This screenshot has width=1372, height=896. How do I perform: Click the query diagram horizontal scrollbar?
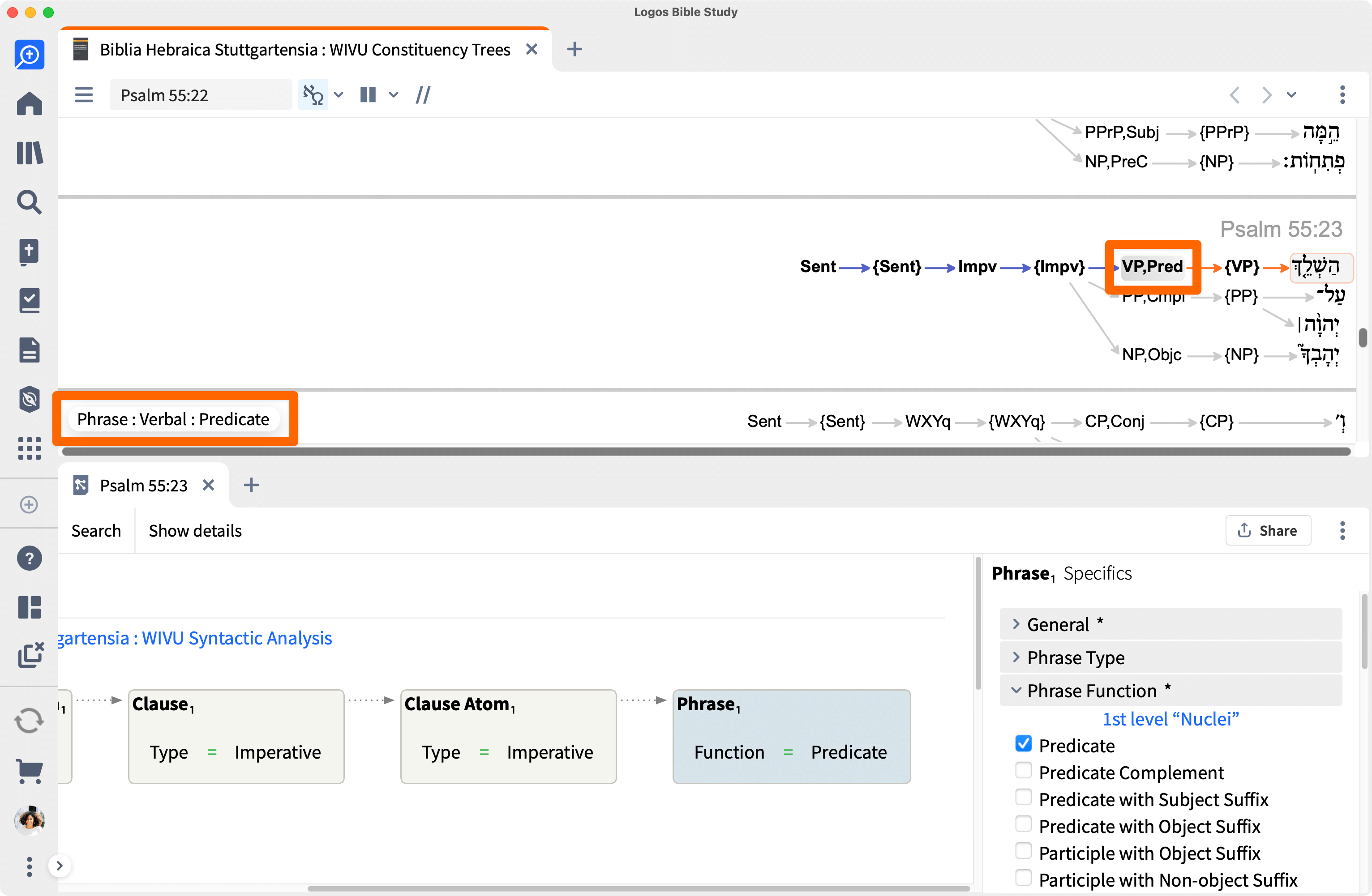pyautogui.click(x=639, y=888)
